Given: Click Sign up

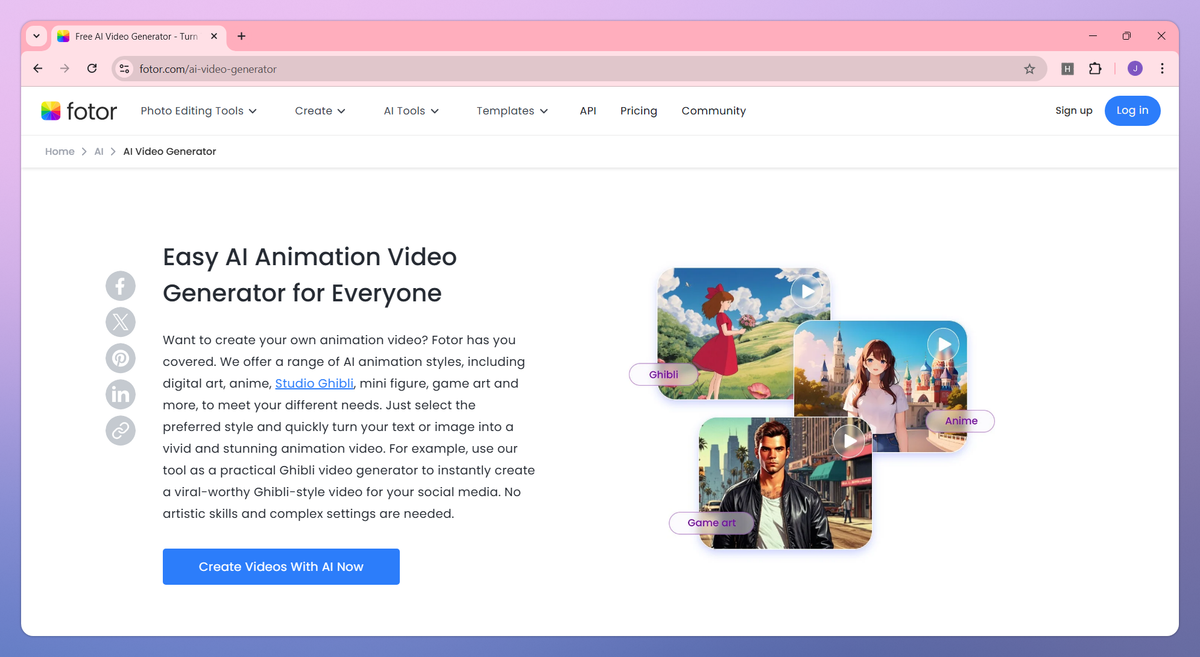Looking at the screenshot, I should (x=1074, y=111).
